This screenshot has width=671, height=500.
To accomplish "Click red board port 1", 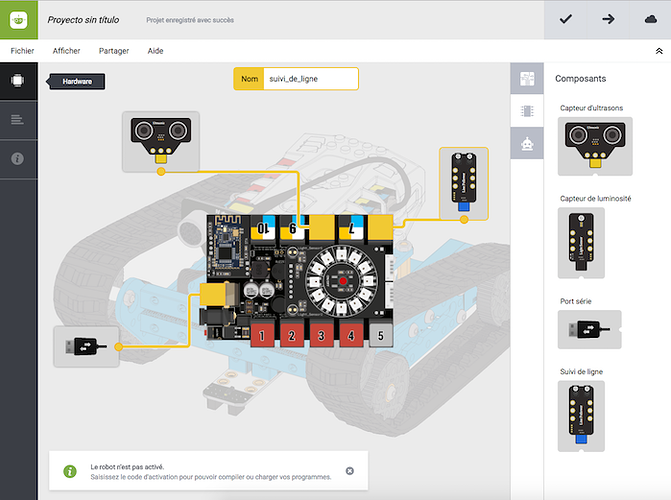I will [262, 335].
